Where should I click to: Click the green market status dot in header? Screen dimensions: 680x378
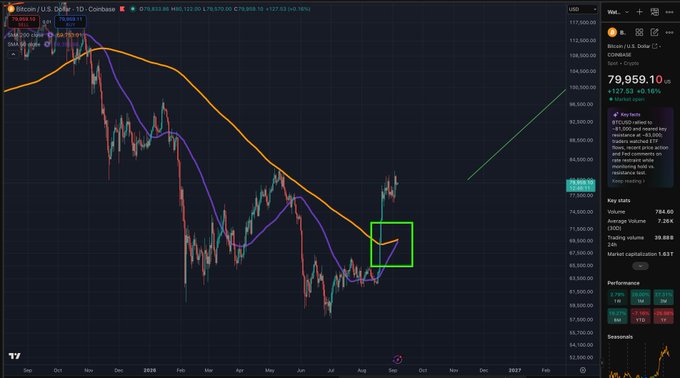133,9
